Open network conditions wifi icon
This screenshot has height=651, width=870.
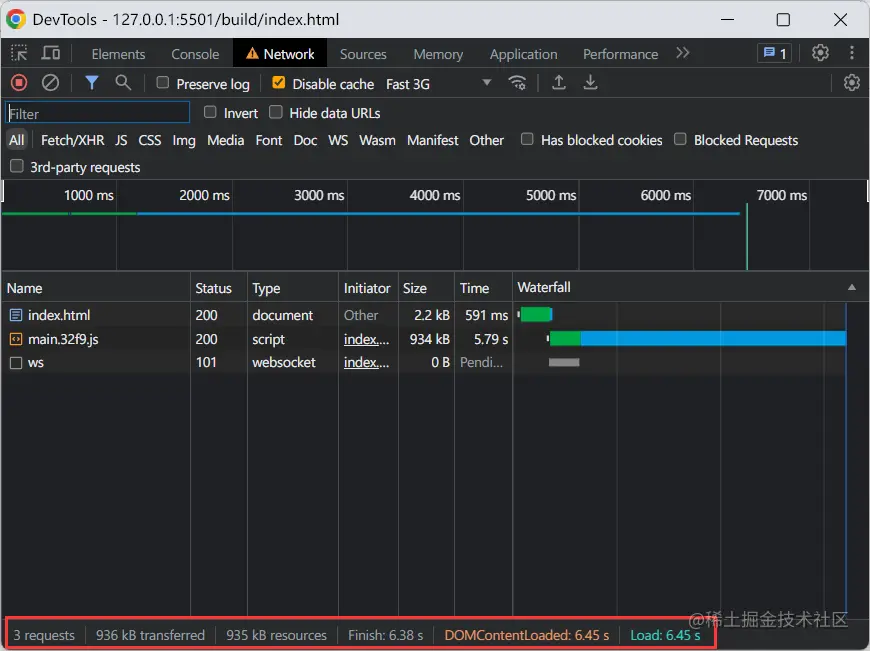(x=517, y=83)
